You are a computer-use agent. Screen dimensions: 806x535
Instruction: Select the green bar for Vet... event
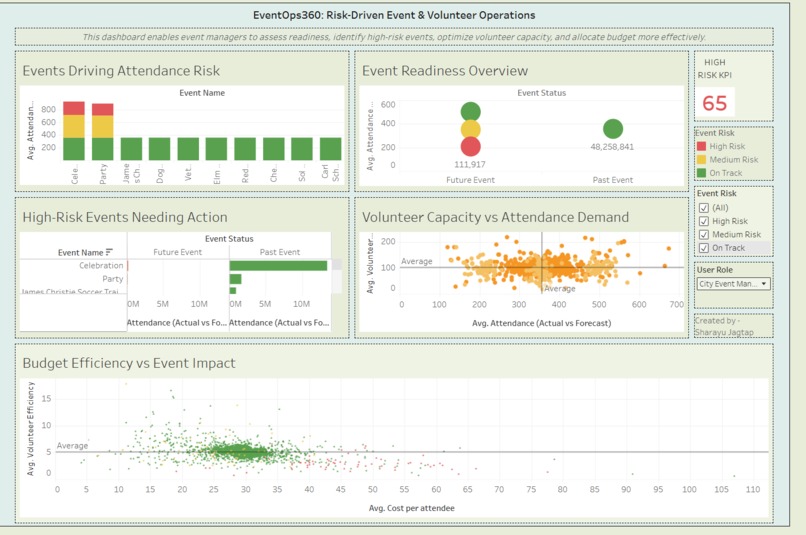point(188,149)
